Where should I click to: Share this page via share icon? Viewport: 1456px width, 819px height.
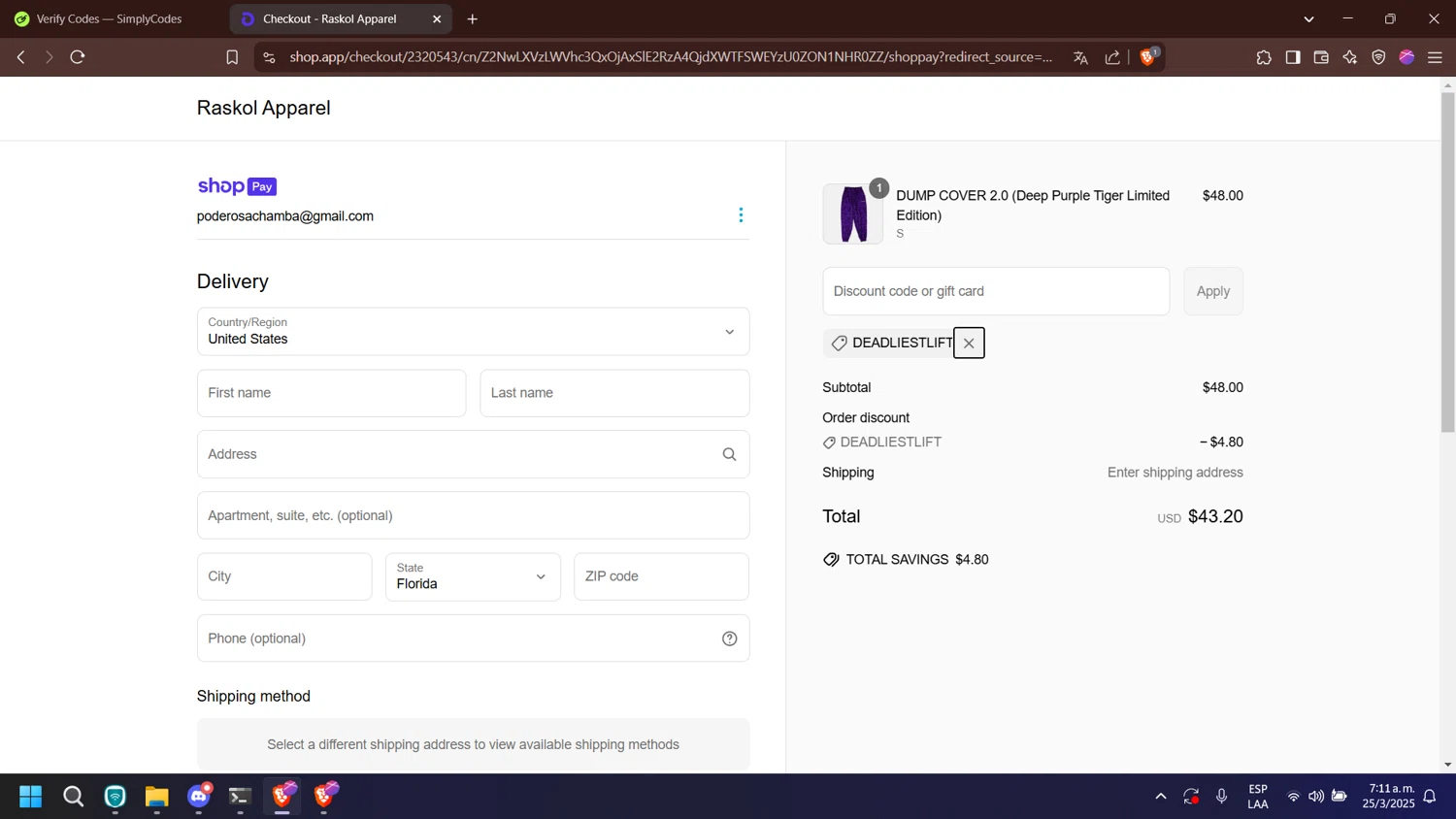pyautogui.click(x=1112, y=57)
